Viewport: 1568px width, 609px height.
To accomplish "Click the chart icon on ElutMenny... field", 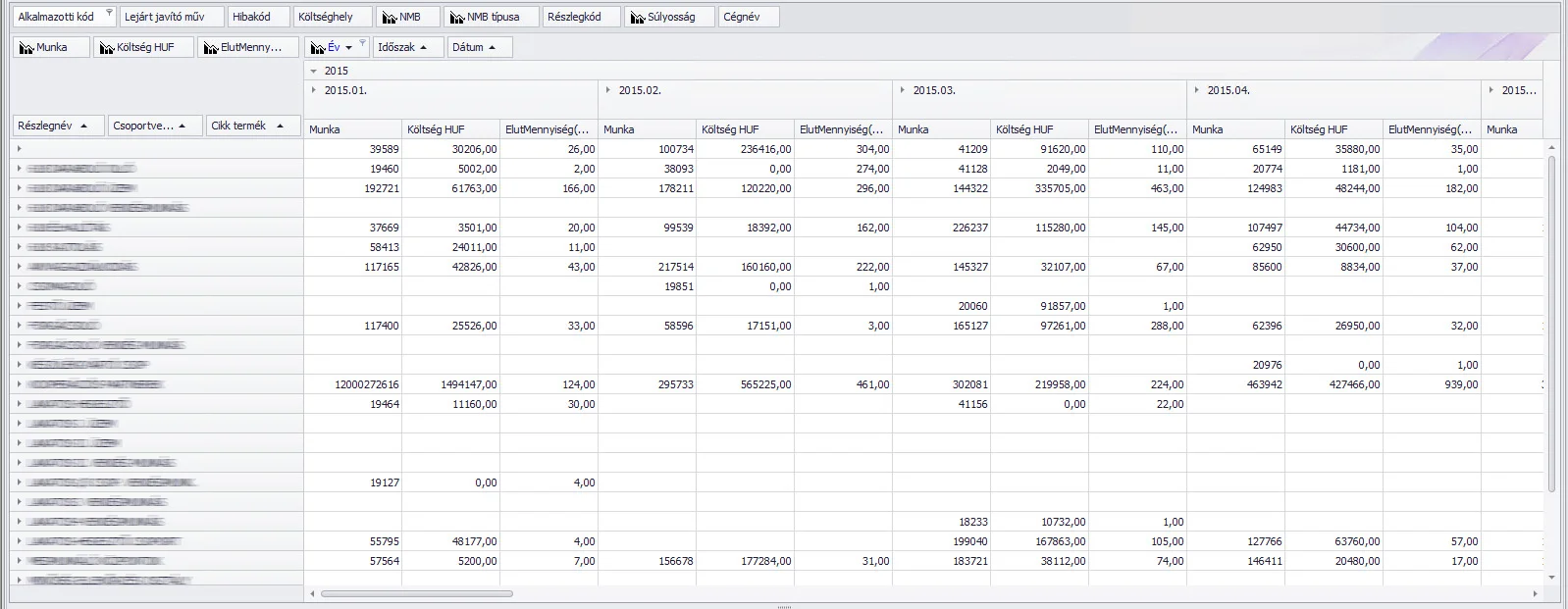I will (x=211, y=48).
